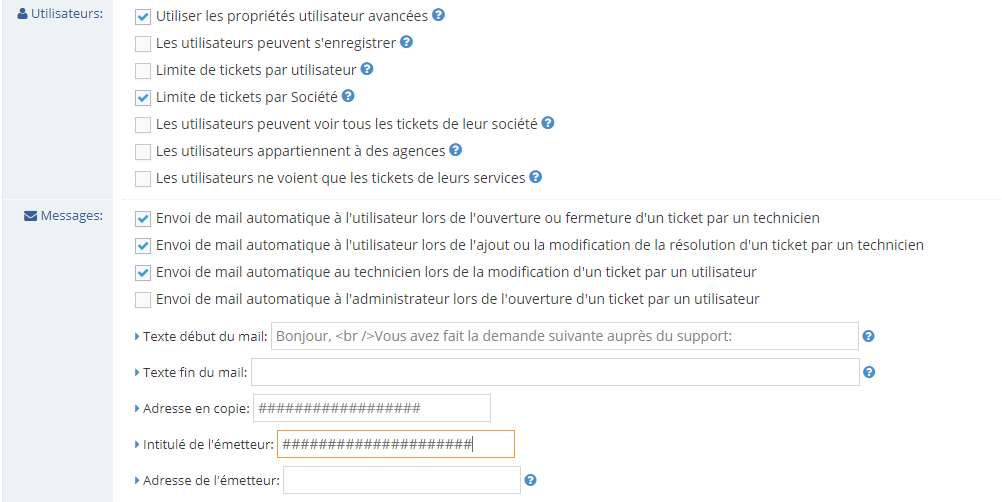Uncheck 'Utiliser les propriétés utilisateur avancées'
This screenshot has height=502, width=1002.
(x=143, y=17)
